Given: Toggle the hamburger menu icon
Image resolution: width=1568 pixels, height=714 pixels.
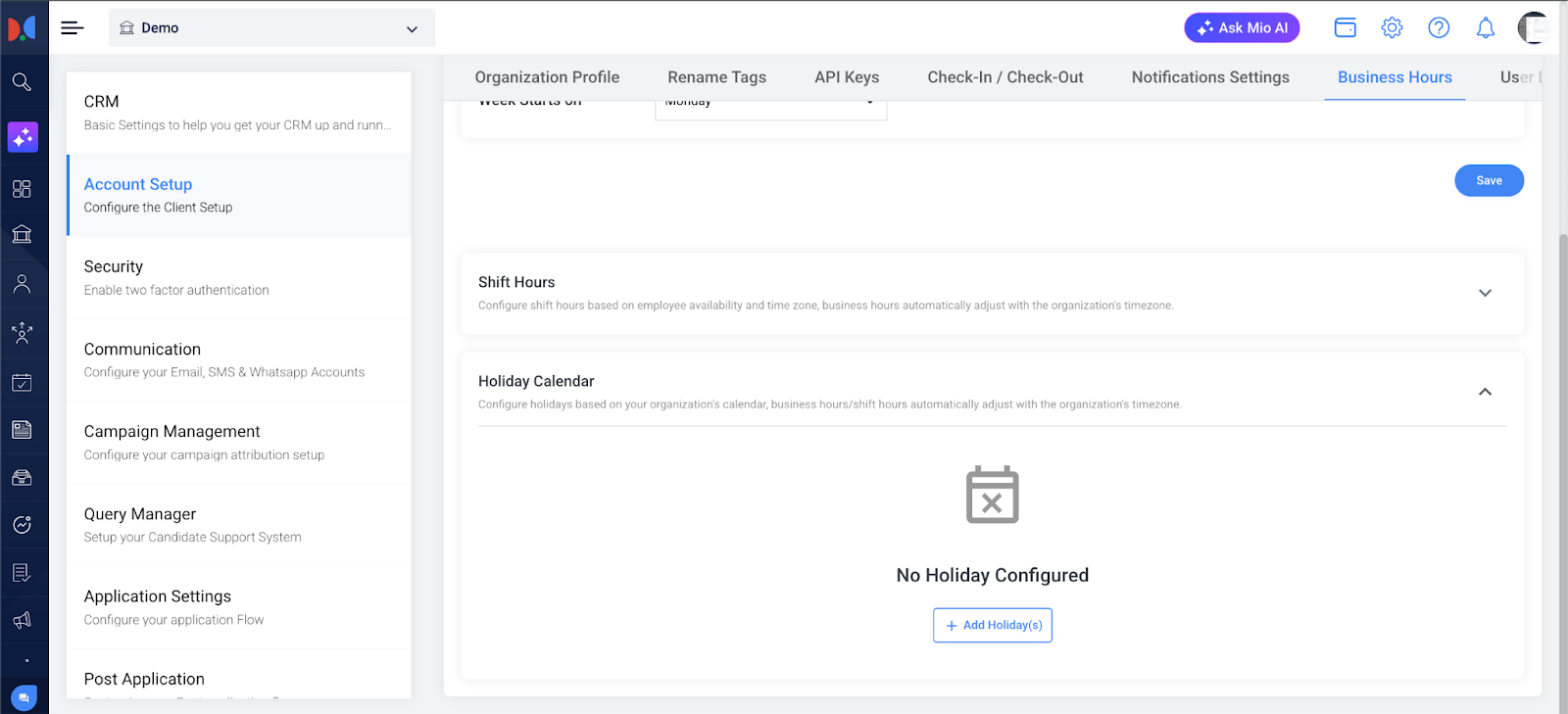Looking at the screenshot, I should [x=73, y=28].
